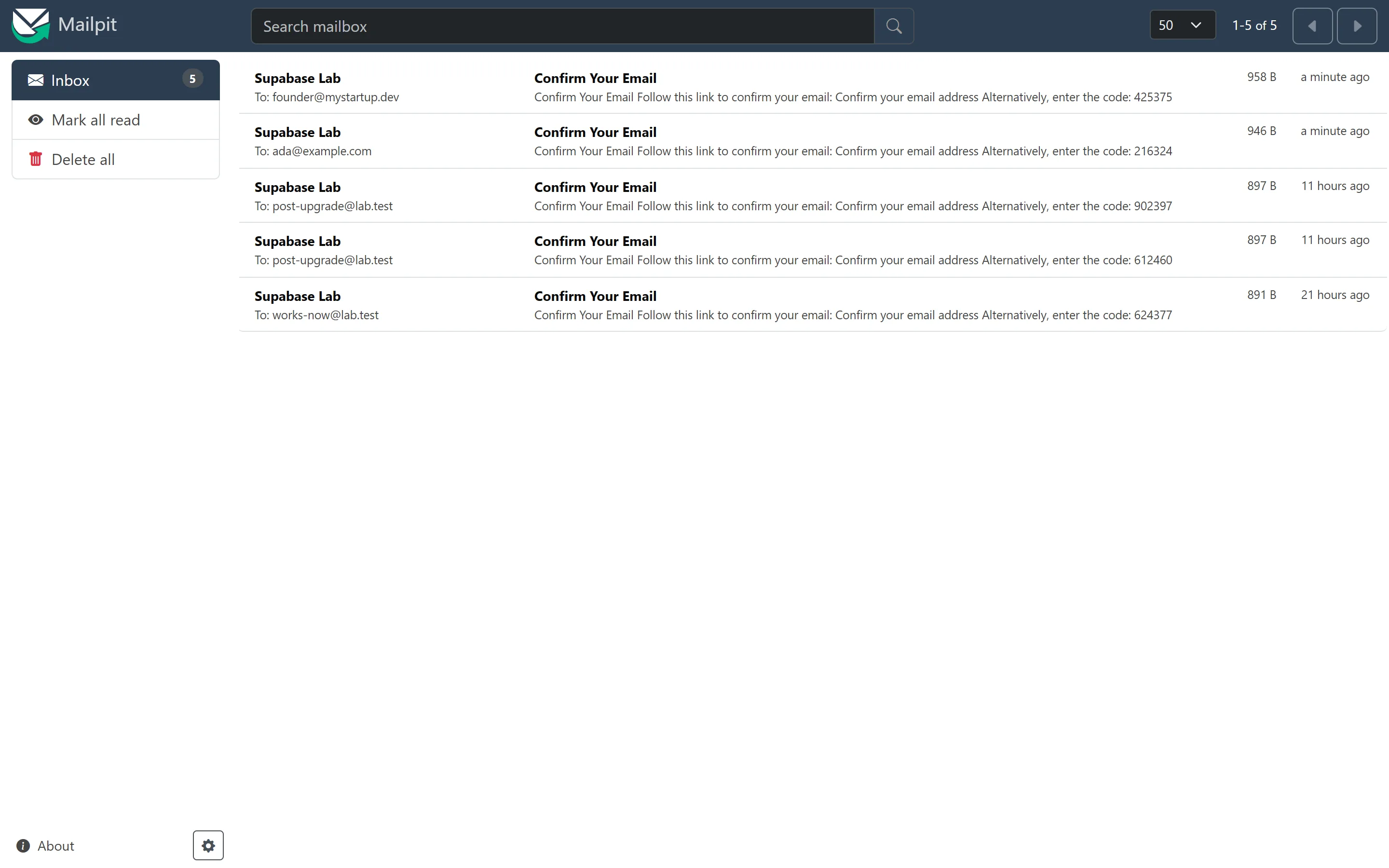Go to next page arrow

(x=1357, y=26)
